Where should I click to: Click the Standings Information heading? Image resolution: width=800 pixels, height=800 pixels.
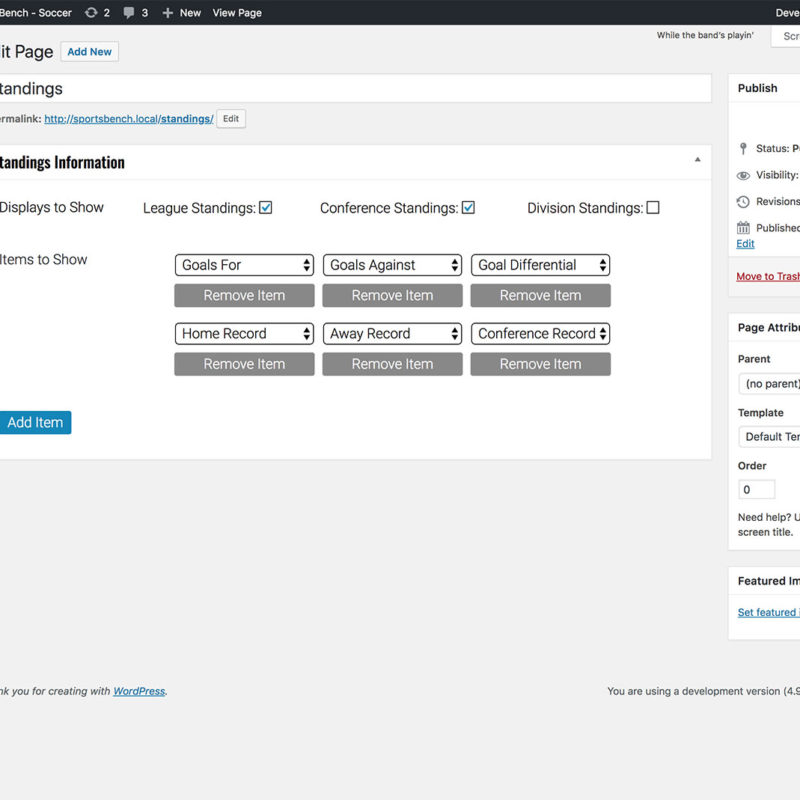(x=62, y=162)
